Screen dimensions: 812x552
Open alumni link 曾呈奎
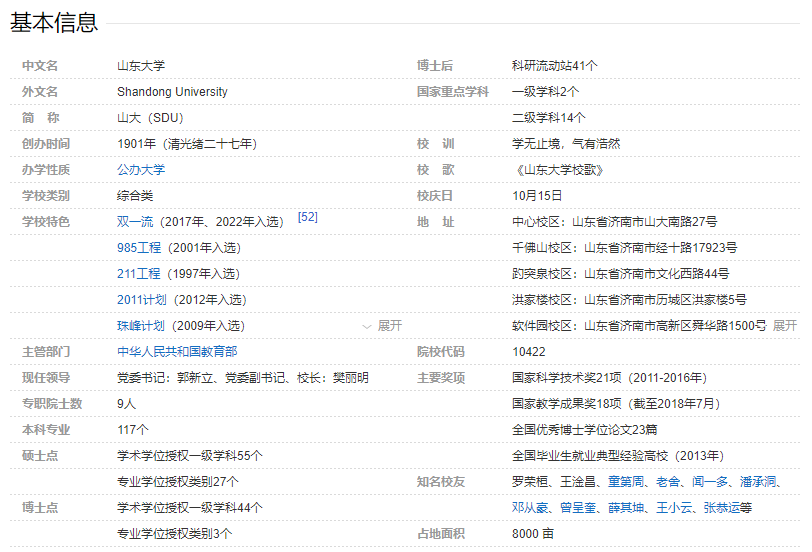point(579,508)
